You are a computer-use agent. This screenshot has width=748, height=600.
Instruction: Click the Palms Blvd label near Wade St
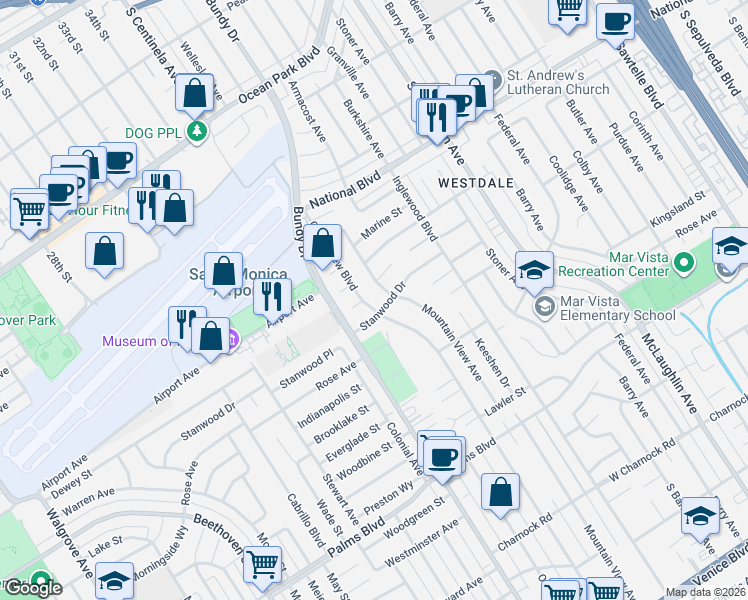[356, 537]
